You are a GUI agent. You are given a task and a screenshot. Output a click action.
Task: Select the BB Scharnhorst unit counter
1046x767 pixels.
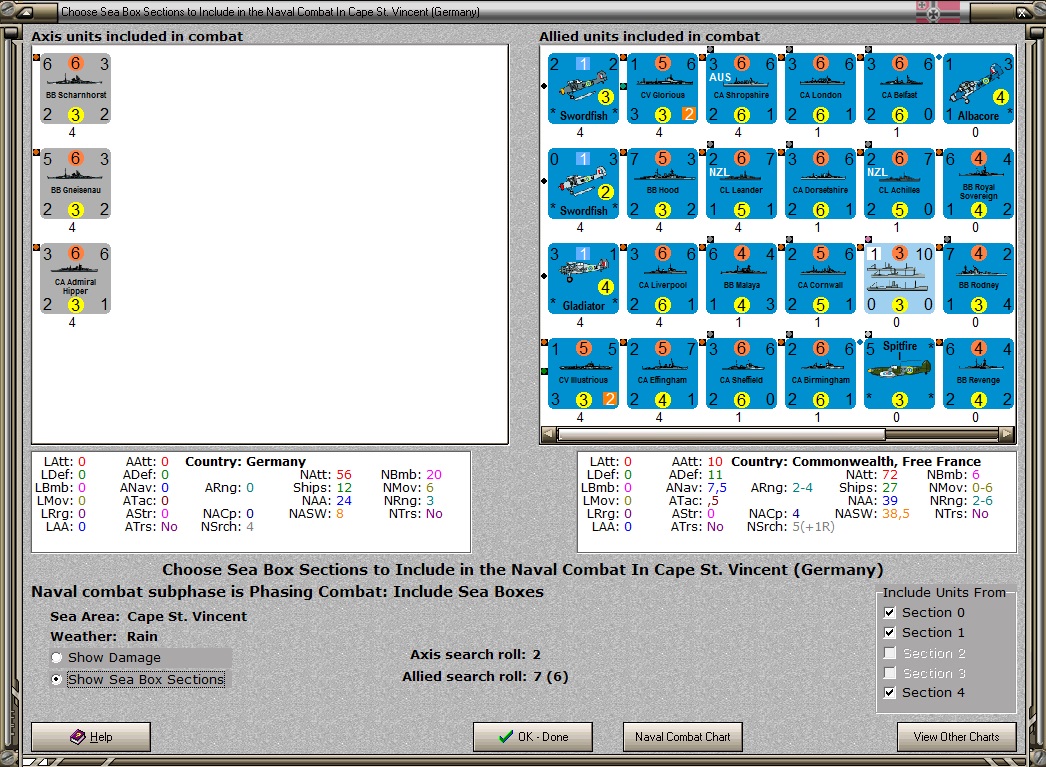[75, 89]
